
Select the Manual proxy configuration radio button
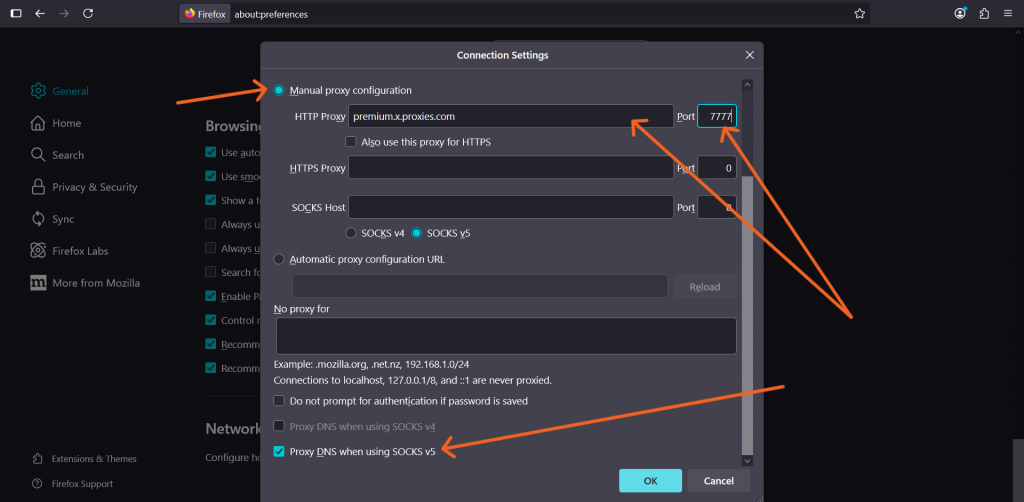[x=279, y=90]
